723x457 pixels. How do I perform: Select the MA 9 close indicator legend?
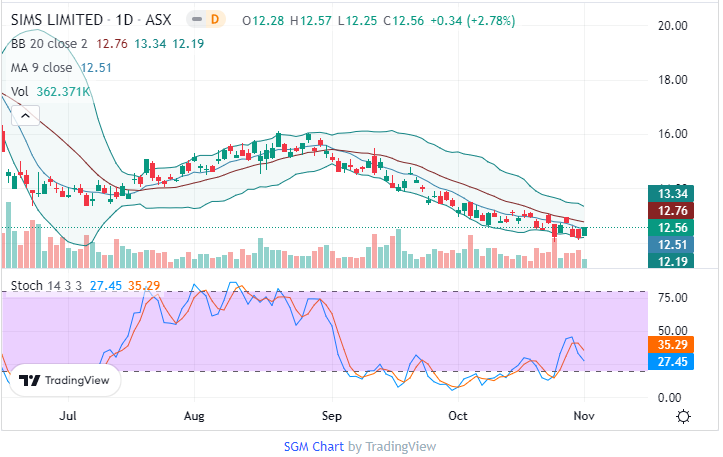pyautogui.click(x=41, y=68)
